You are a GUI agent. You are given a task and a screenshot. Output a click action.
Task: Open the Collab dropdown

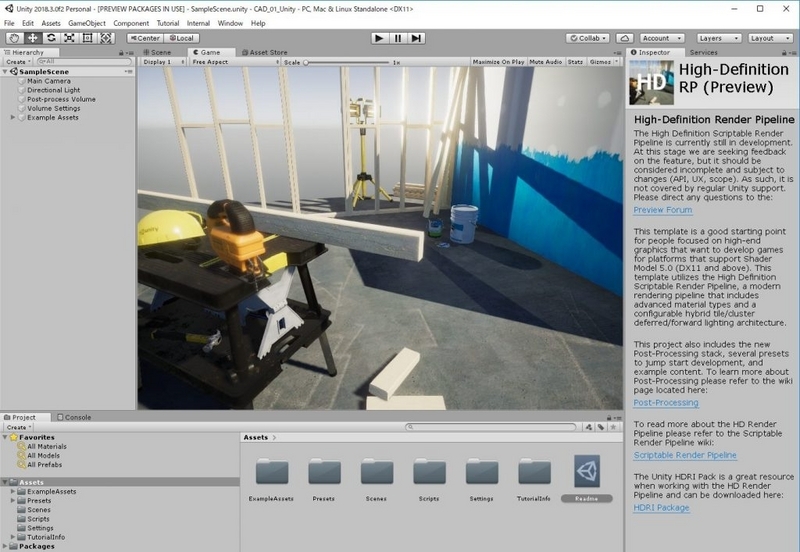pyautogui.click(x=588, y=38)
